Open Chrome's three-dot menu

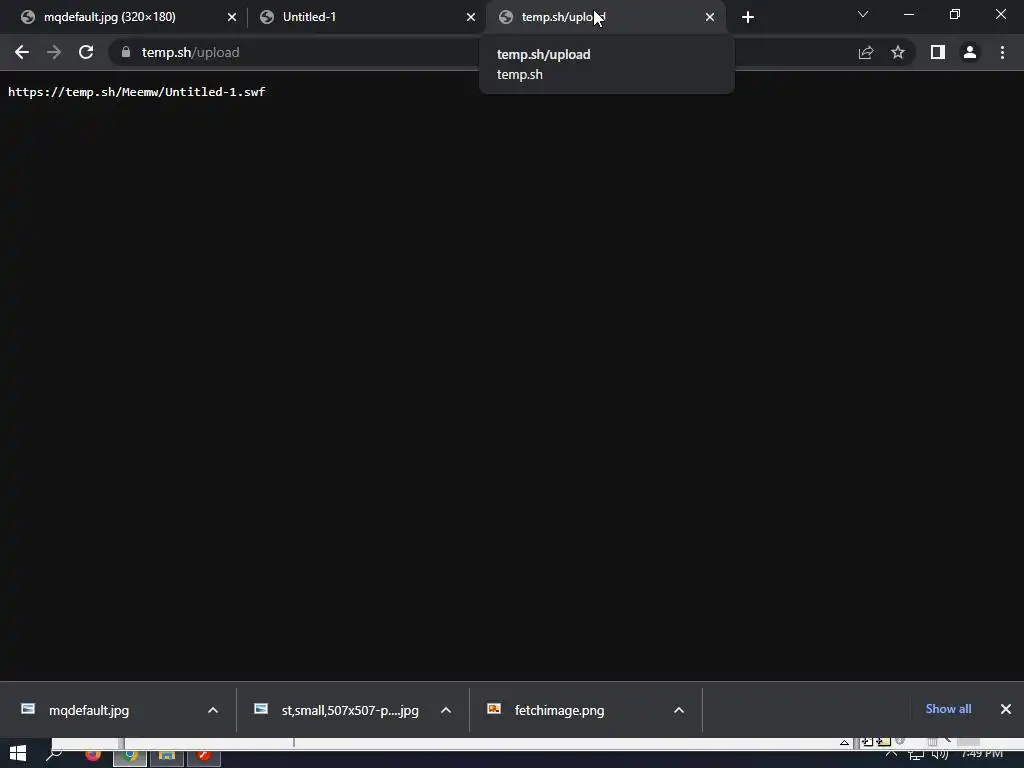click(x=1002, y=52)
